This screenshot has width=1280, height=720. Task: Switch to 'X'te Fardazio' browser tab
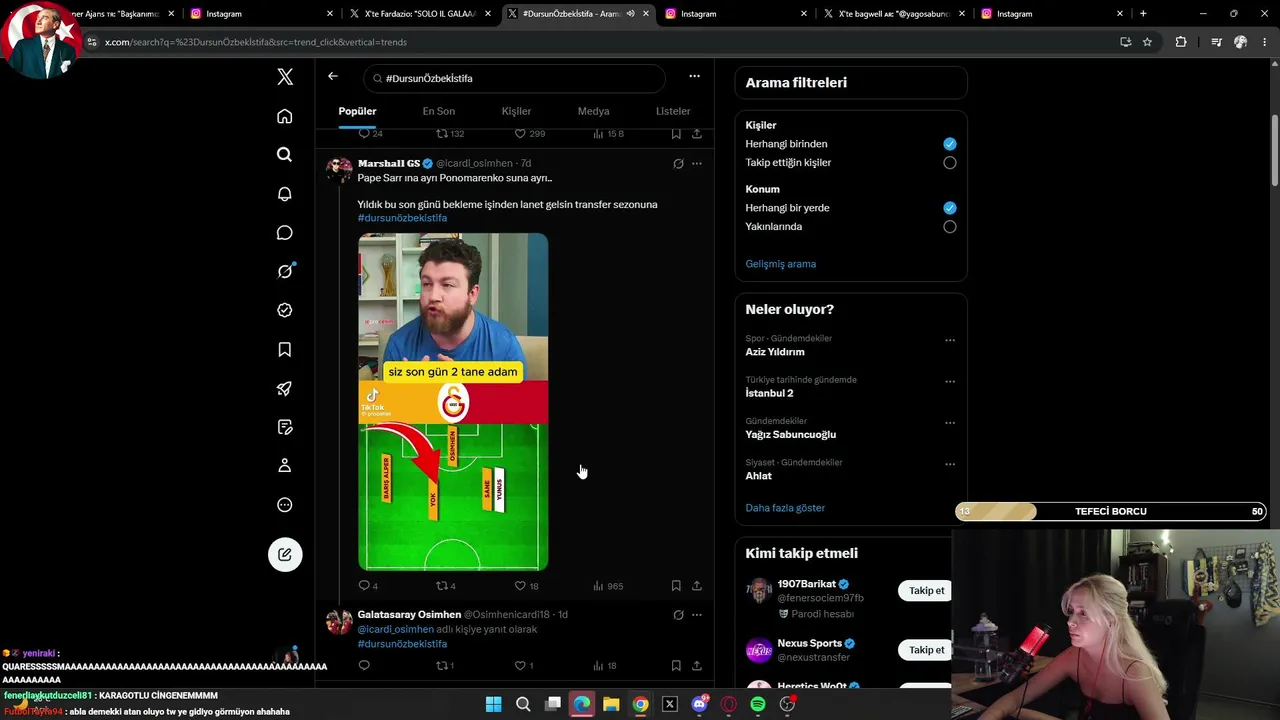coord(420,14)
